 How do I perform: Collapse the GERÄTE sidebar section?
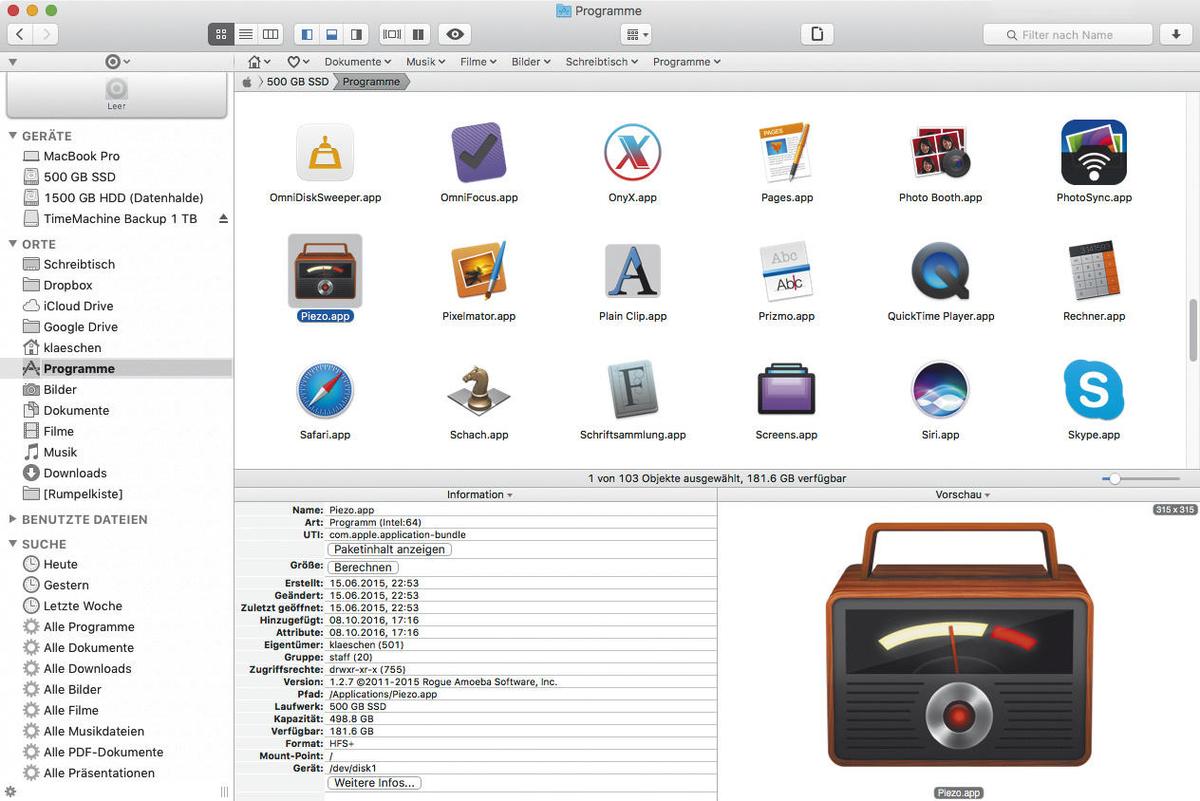[12, 136]
